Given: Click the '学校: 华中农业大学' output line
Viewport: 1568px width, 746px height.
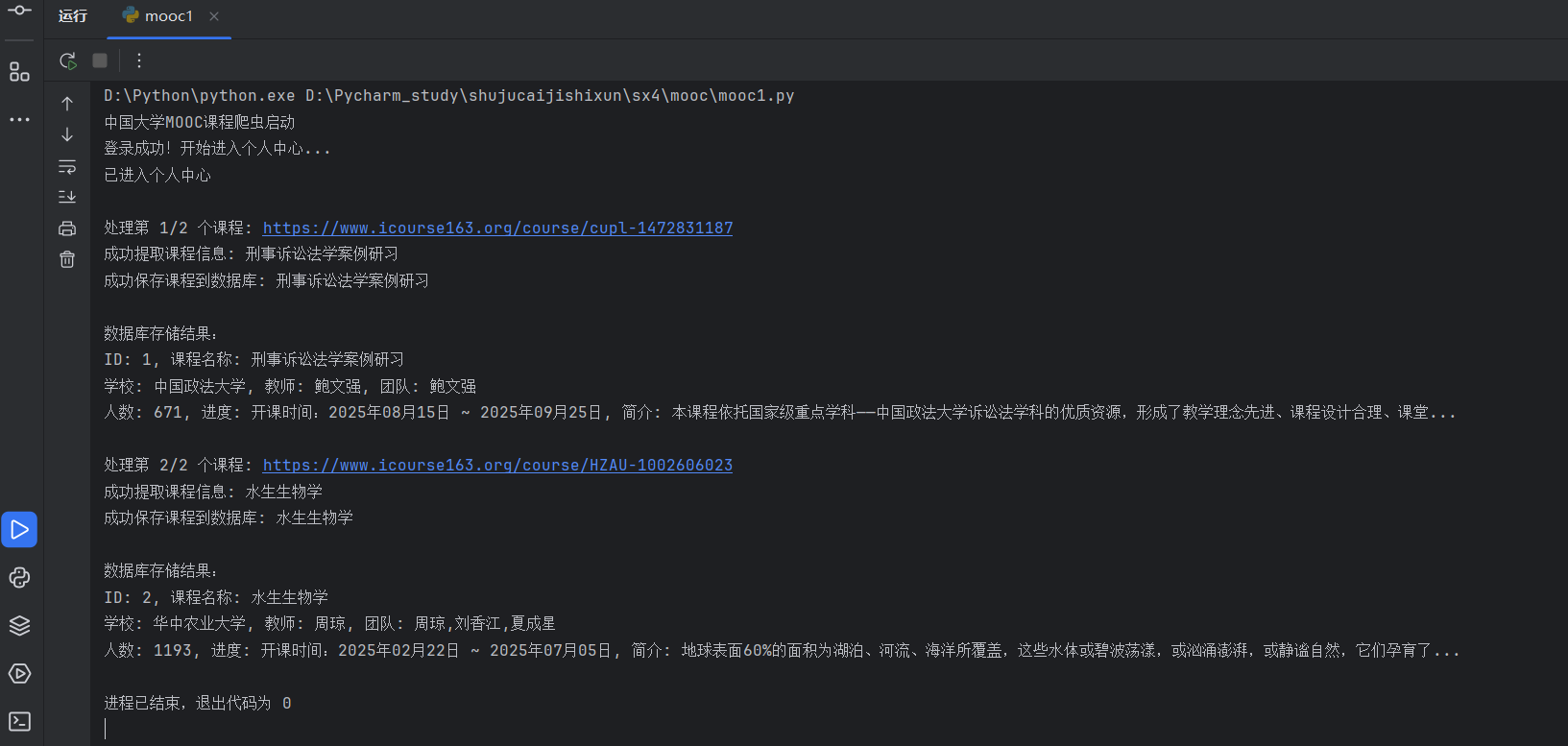Looking at the screenshot, I should (x=330, y=623).
